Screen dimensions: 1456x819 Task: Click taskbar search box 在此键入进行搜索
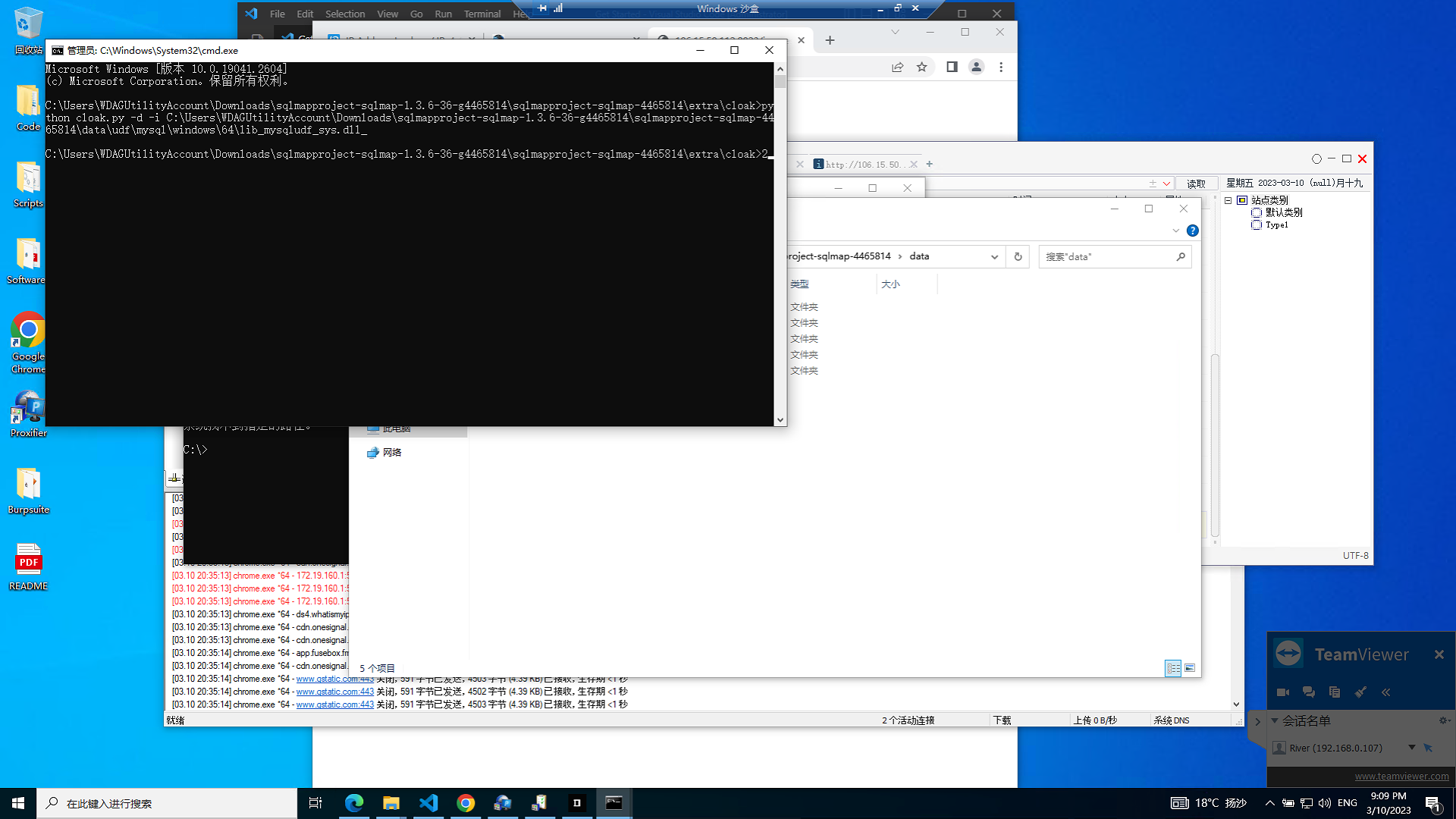167,803
